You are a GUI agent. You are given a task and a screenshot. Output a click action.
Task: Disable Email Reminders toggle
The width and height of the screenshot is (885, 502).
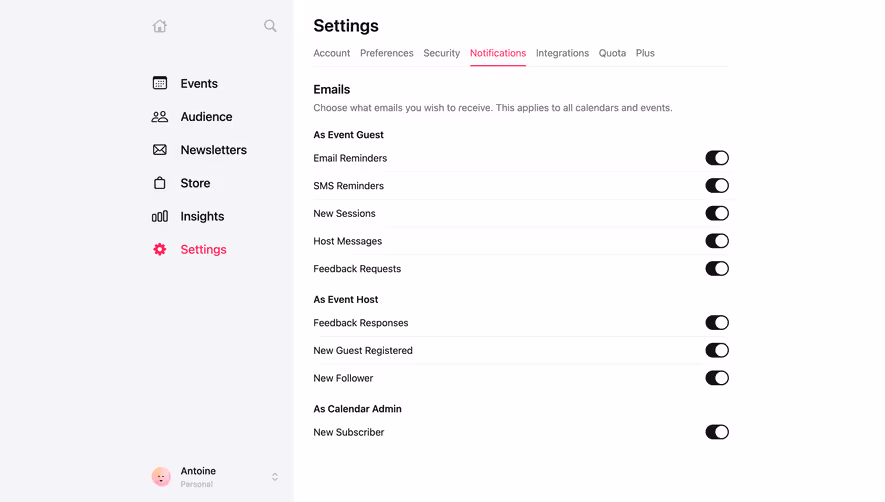(717, 158)
